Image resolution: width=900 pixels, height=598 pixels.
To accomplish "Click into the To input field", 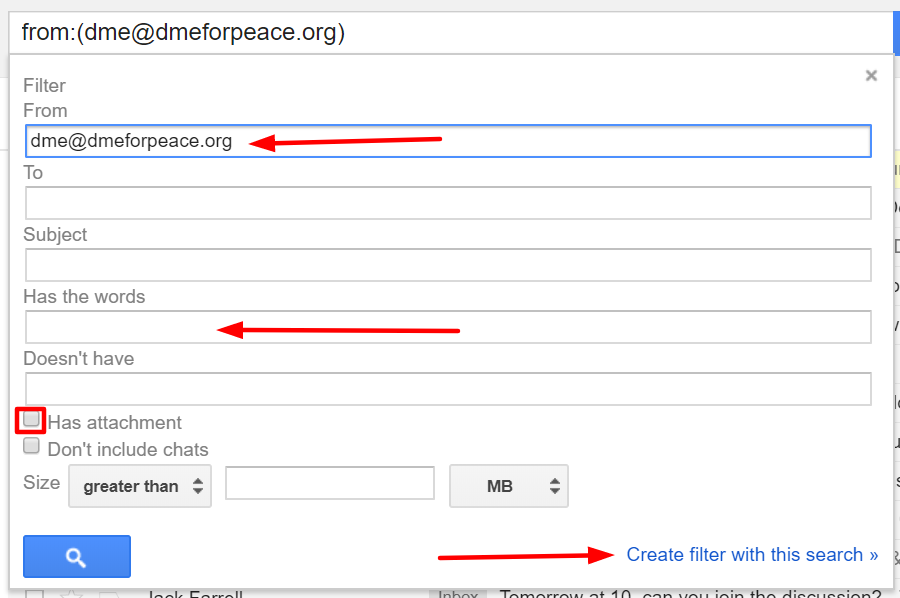I will click(x=448, y=203).
